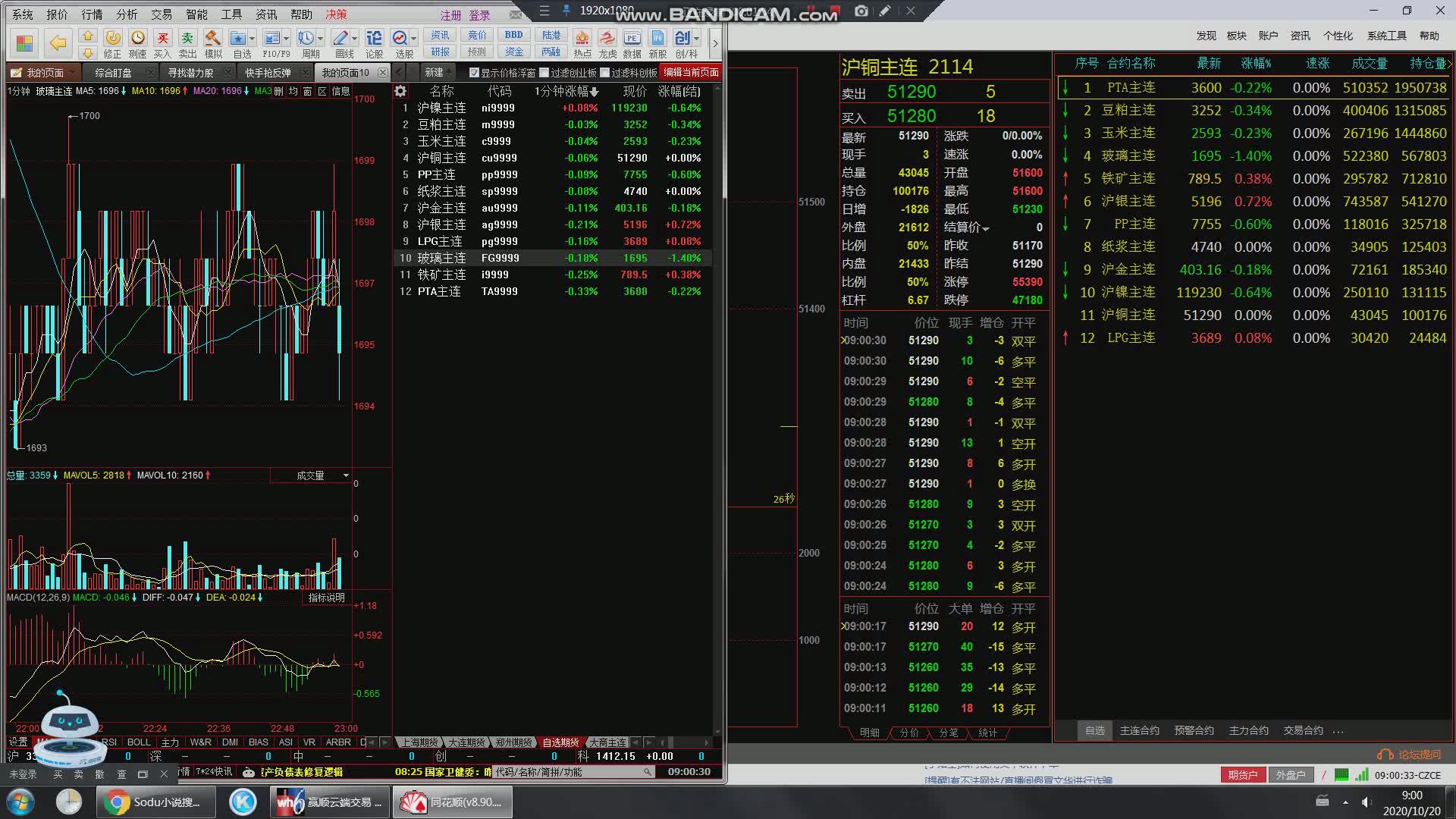Screen dimensions: 1456x819
Task: Uncheck 显示价格浮窗 checkbox
Action: tap(474, 73)
